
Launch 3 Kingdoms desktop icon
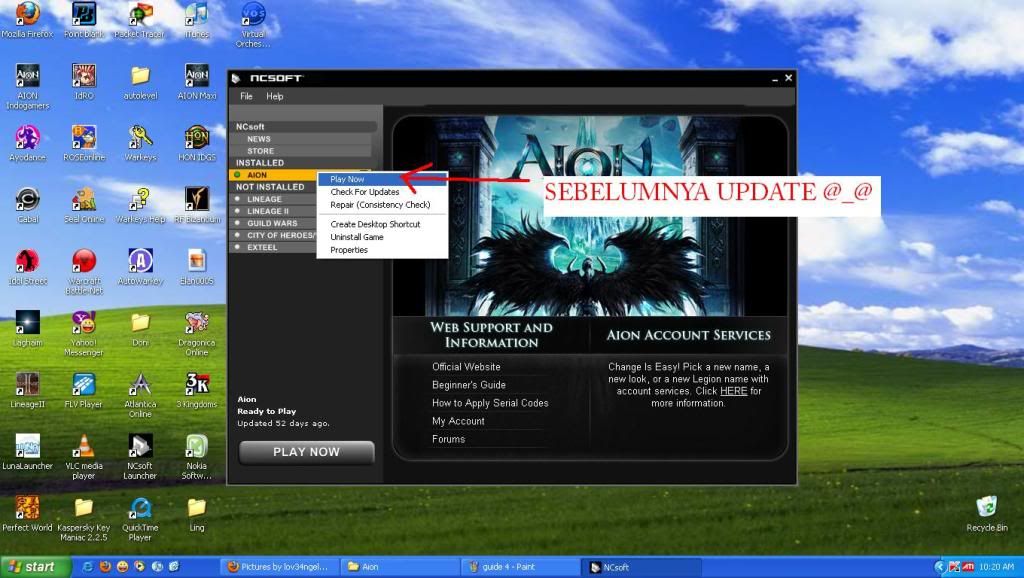click(x=197, y=390)
